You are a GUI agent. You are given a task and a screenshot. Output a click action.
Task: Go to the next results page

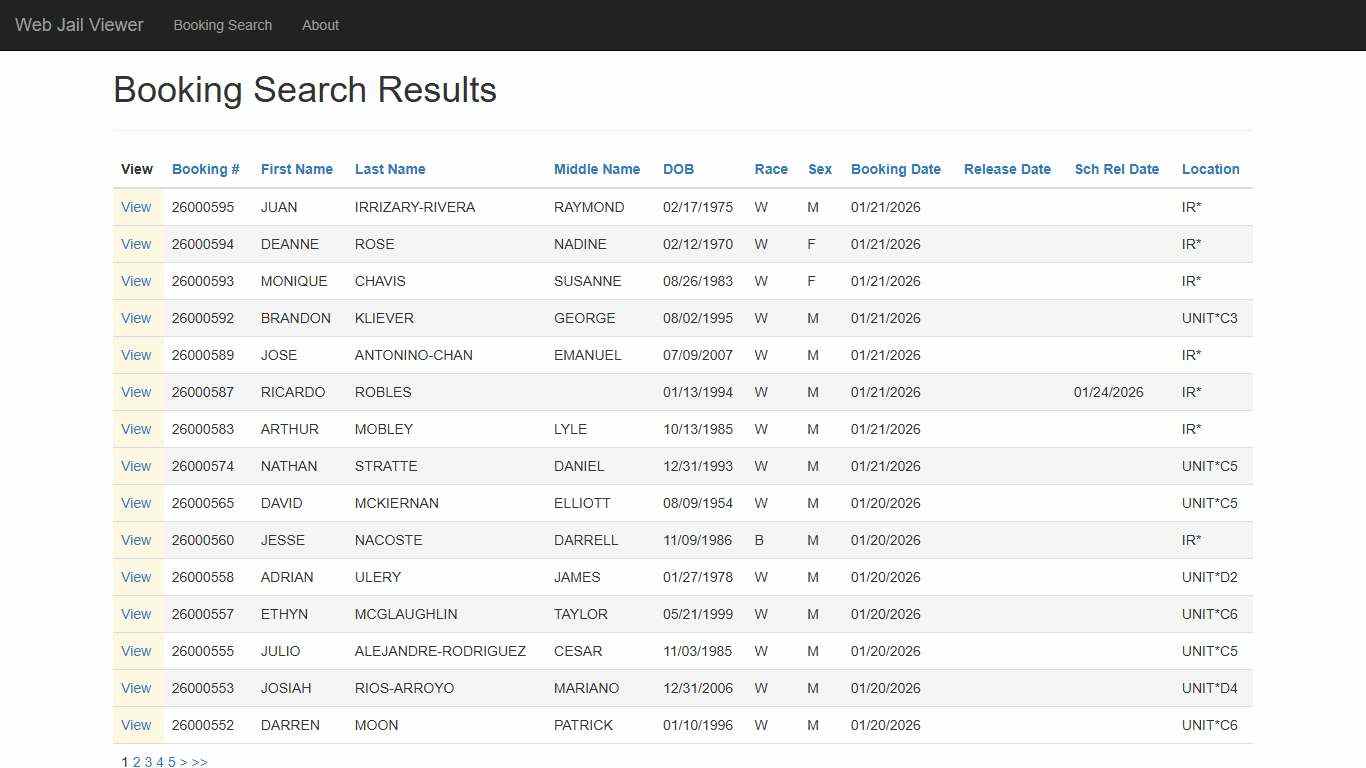[x=183, y=761]
